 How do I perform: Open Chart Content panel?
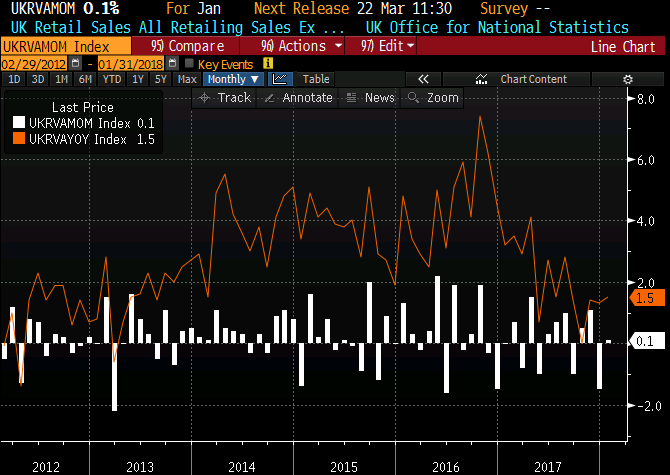(x=517, y=79)
